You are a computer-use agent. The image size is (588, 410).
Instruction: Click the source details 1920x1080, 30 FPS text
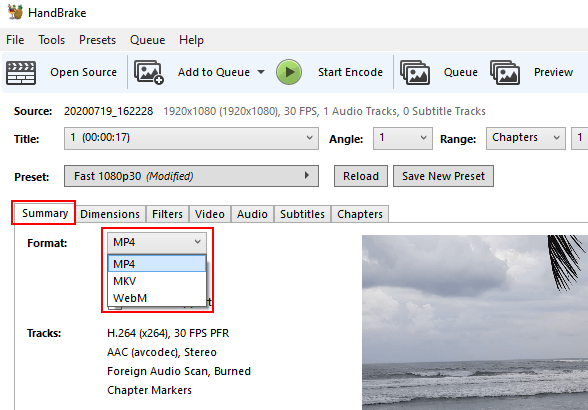(x=324, y=111)
